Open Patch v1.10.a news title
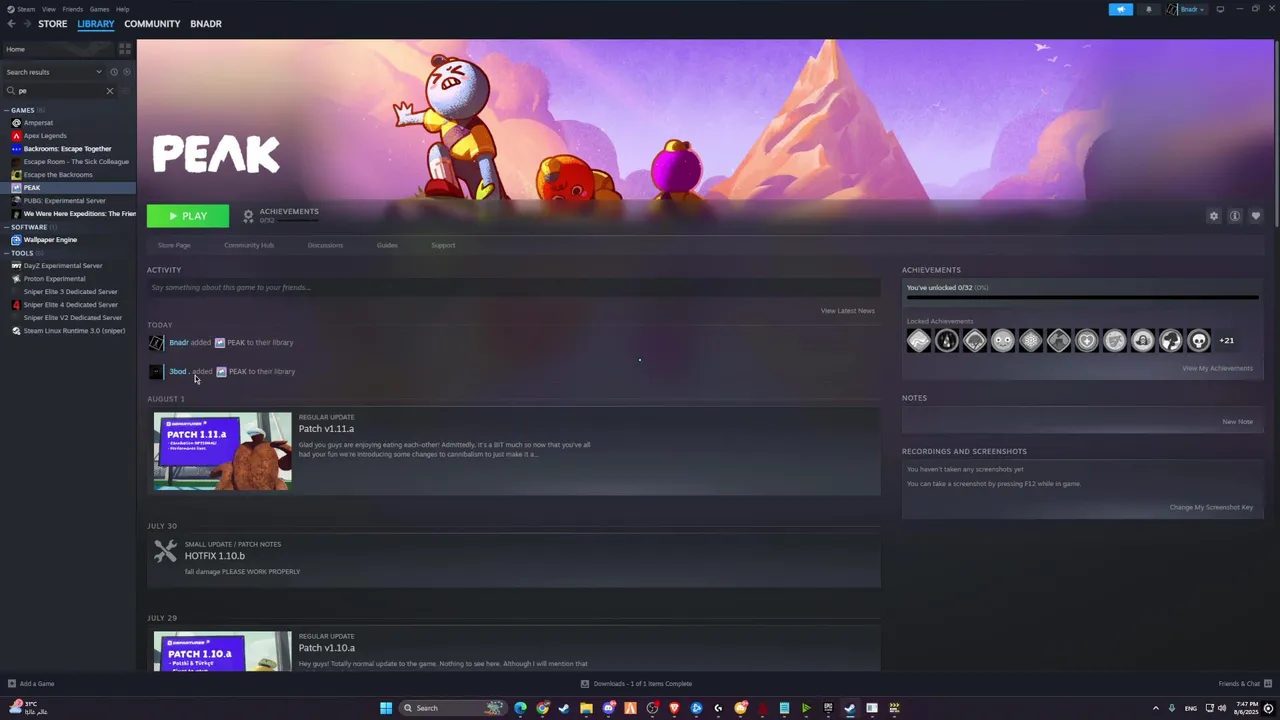This screenshot has width=1280, height=720. pos(327,648)
